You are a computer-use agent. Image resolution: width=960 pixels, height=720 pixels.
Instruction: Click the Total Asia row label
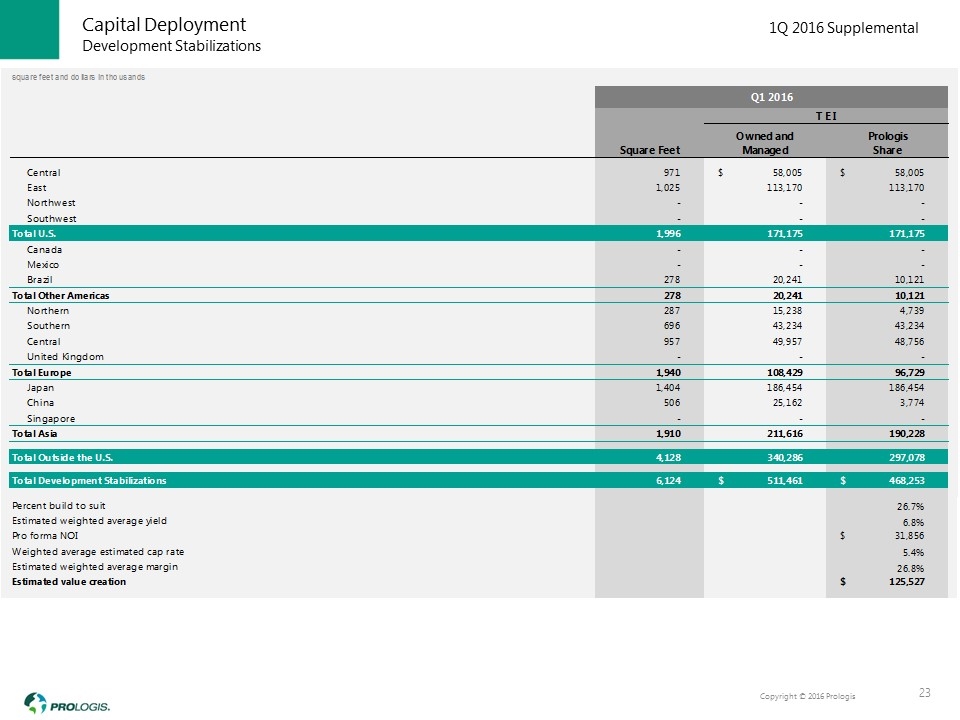pos(35,433)
